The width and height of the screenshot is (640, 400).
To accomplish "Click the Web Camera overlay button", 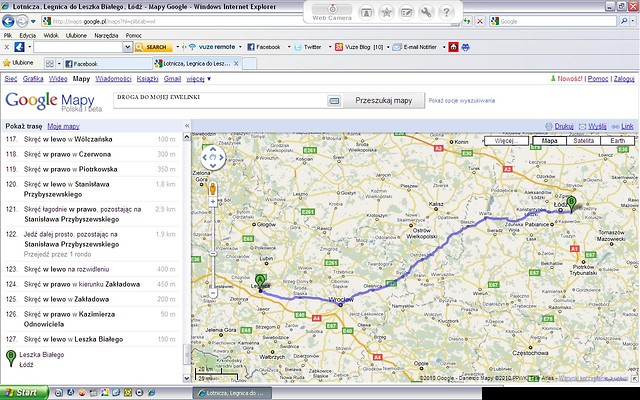I will click(x=332, y=12).
